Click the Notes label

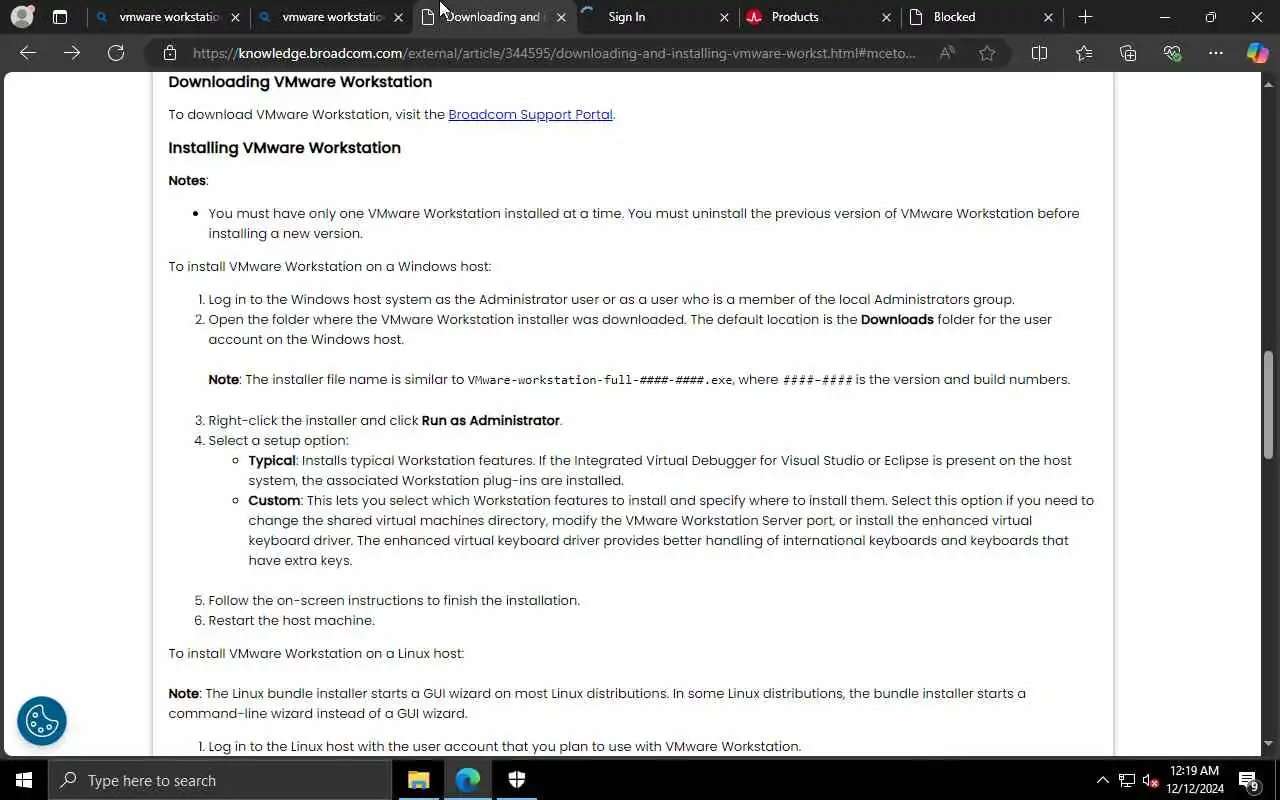[x=187, y=180]
